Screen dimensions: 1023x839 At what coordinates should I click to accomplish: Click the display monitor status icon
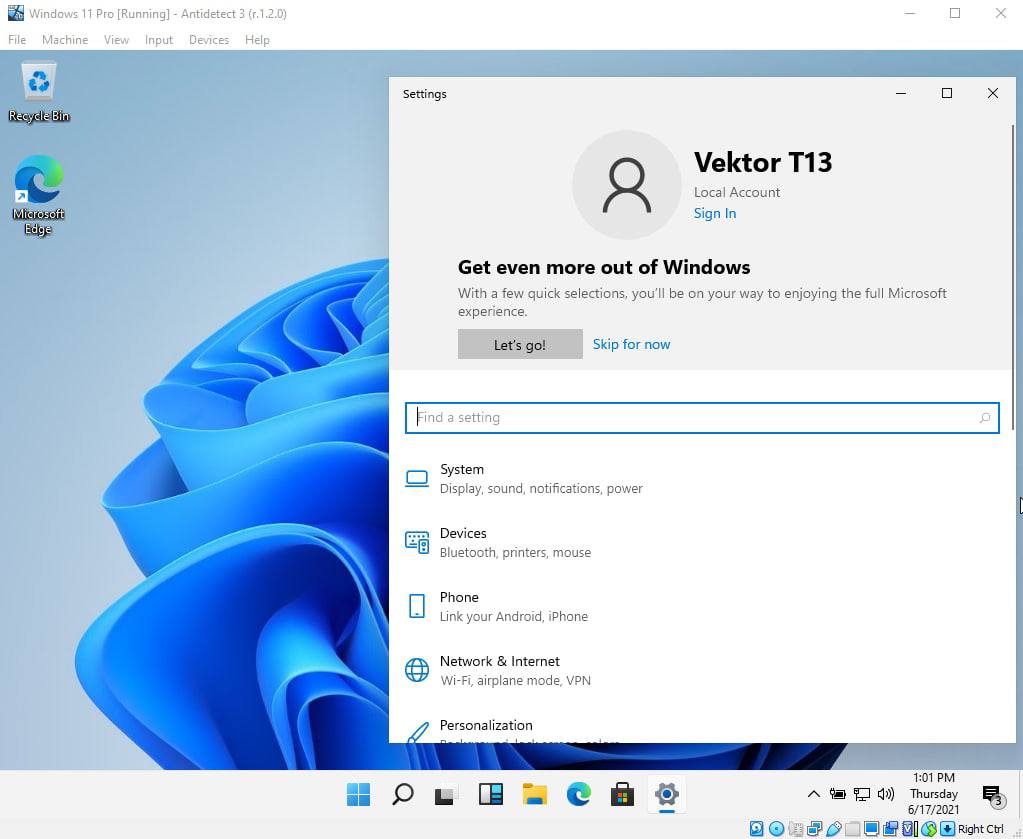(x=872, y=829)
